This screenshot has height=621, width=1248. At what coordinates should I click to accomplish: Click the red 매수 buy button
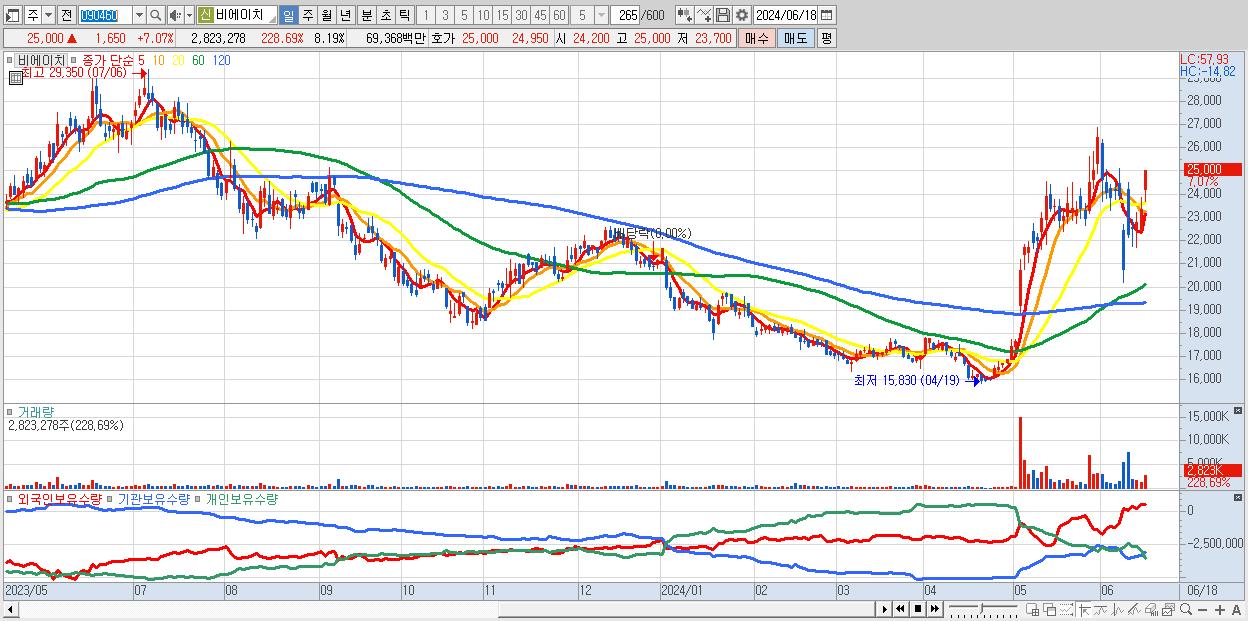point(757,38)
